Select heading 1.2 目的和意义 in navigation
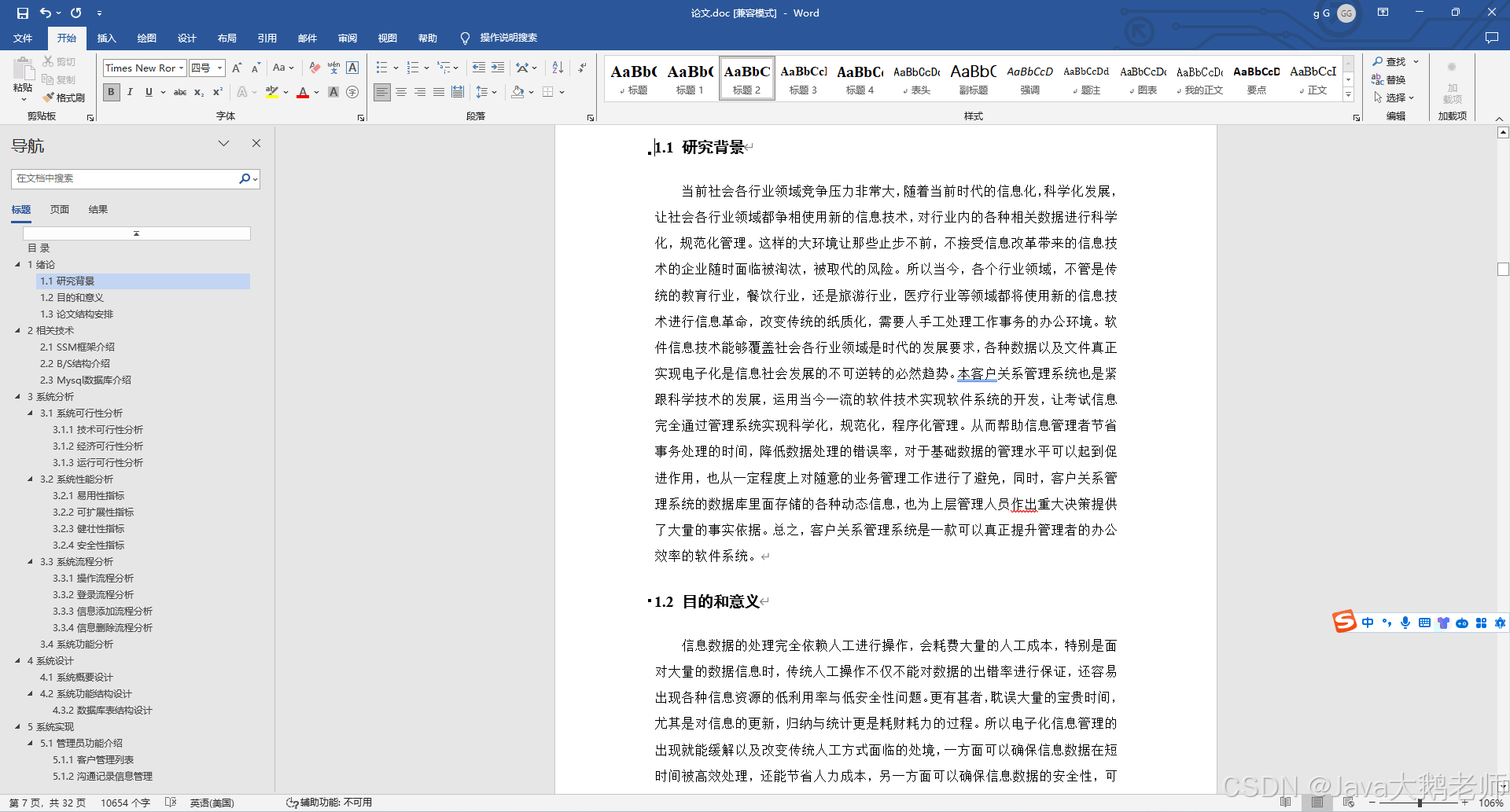The width and height of the screenshot is (1510, 812). 72,297
